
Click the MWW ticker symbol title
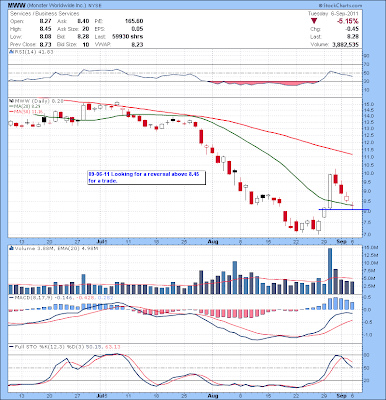[x=16, y=5]
